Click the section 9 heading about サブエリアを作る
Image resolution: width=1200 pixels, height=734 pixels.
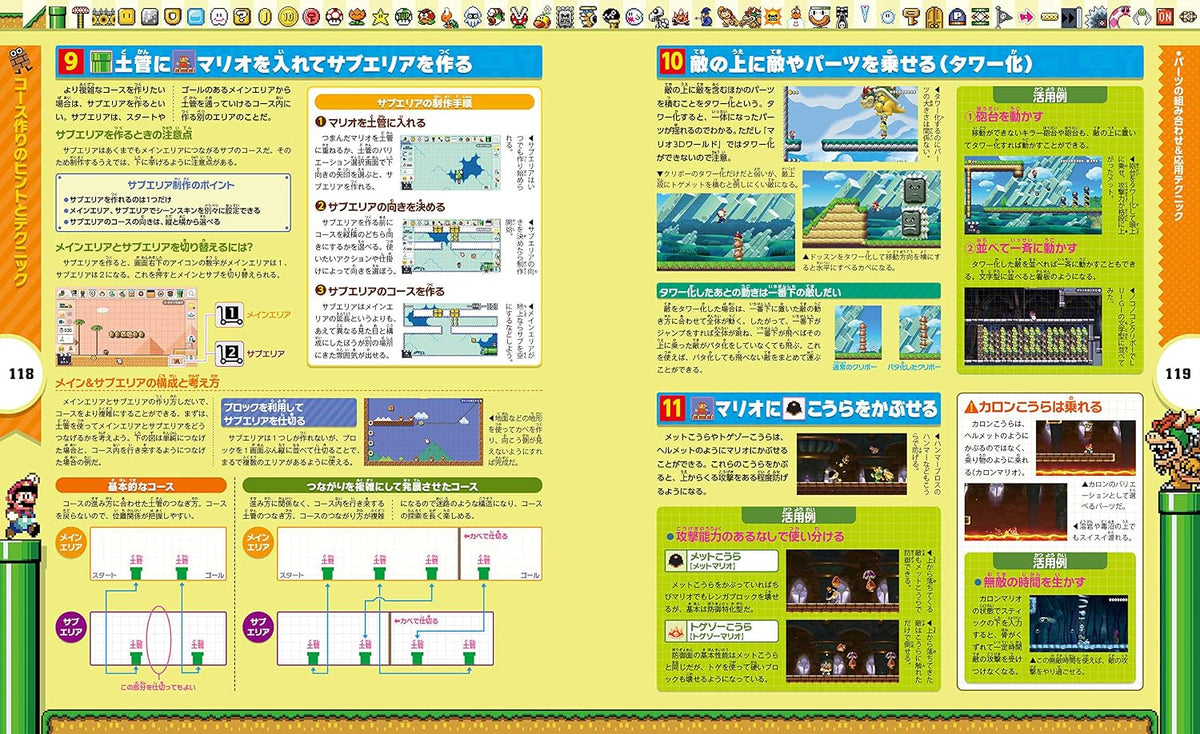point(298,63)
